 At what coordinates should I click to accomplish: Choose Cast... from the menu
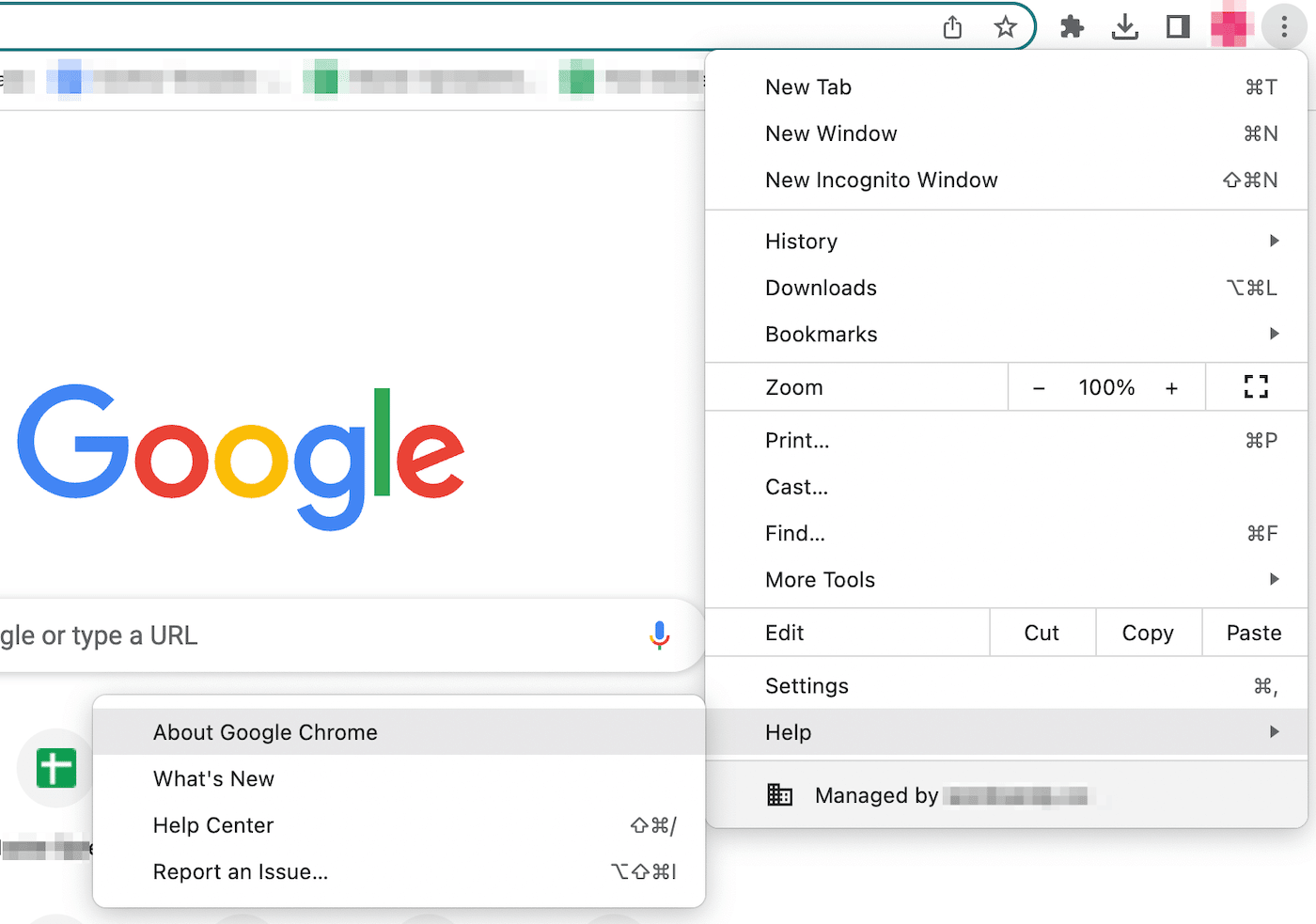click(1006, 487)
